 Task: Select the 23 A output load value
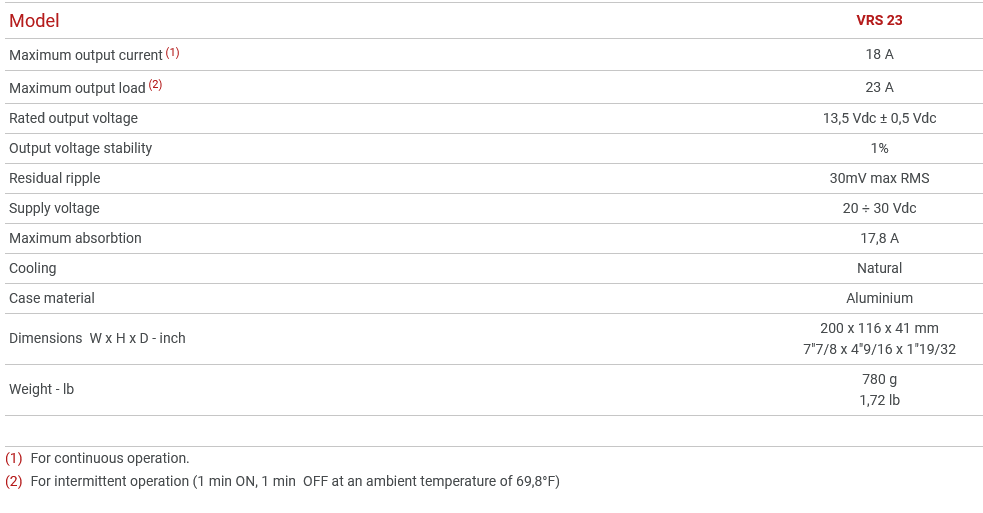point(879,87)
